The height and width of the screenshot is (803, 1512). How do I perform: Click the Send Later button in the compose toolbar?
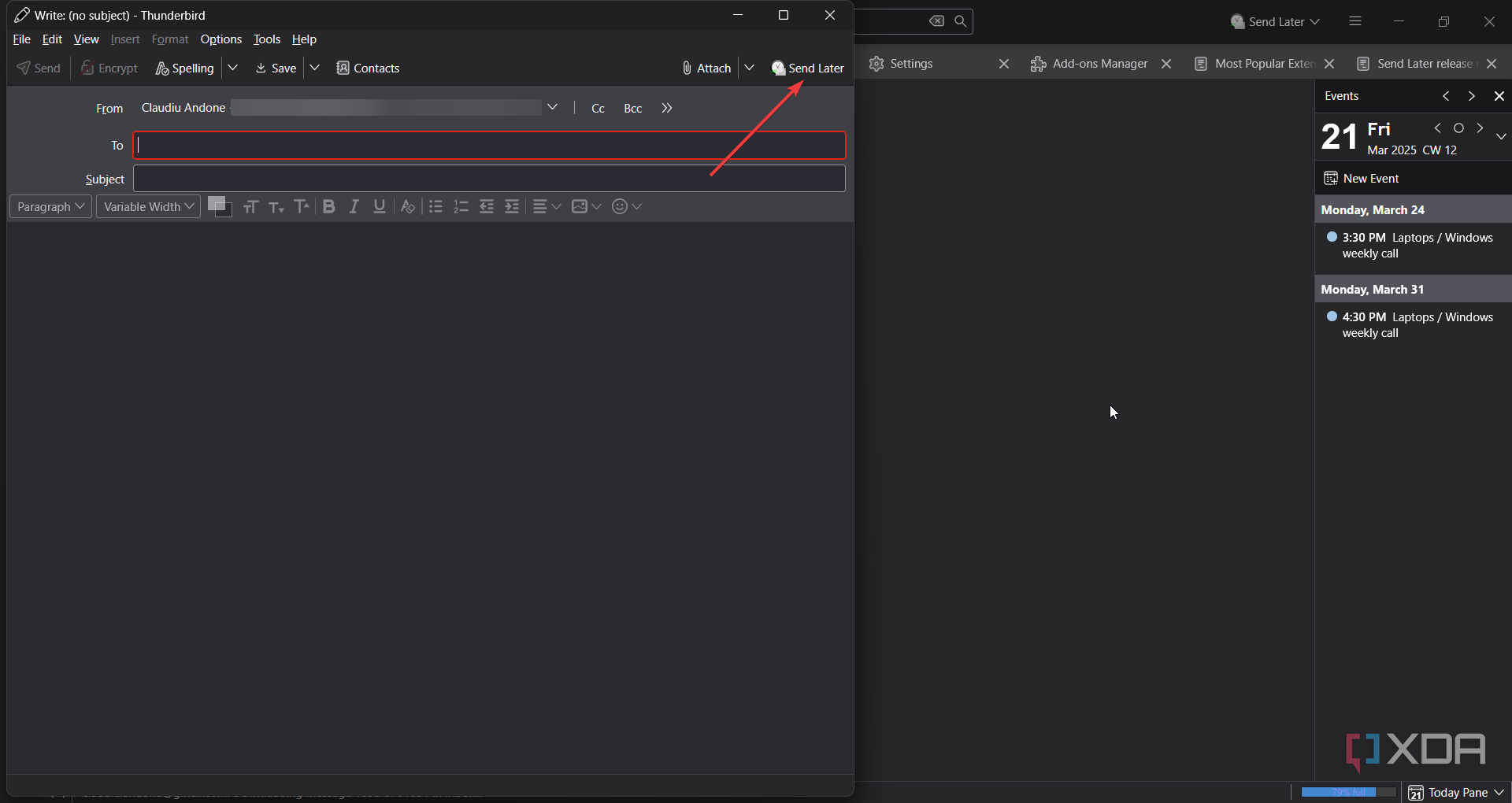(807, 68)
